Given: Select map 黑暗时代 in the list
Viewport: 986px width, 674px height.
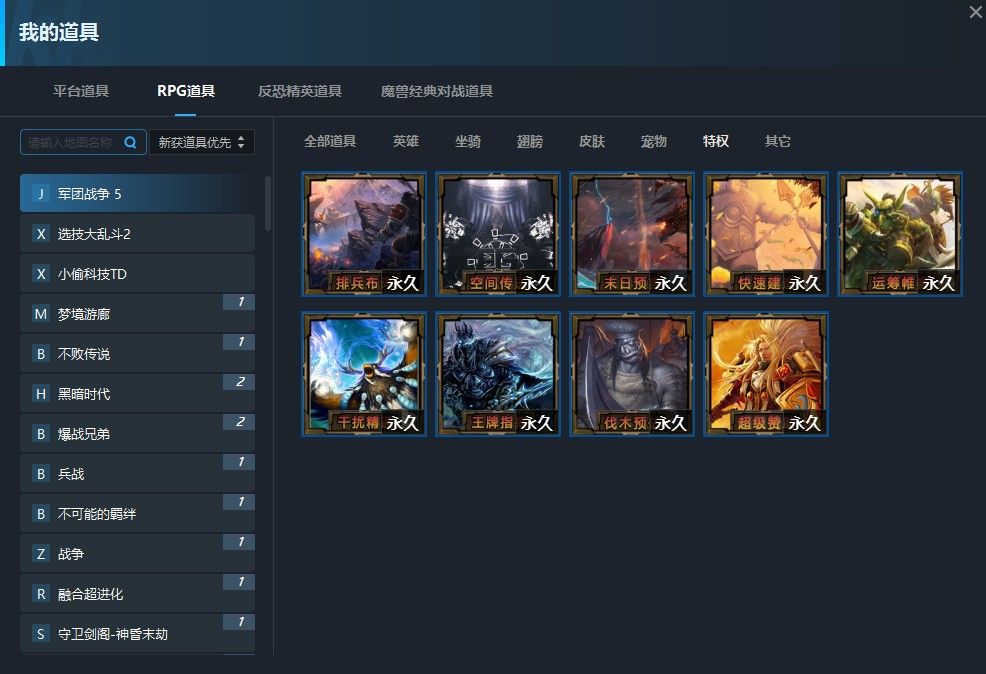Looking at the screenshot, I should pyautogui.click(x=137, y=394).
